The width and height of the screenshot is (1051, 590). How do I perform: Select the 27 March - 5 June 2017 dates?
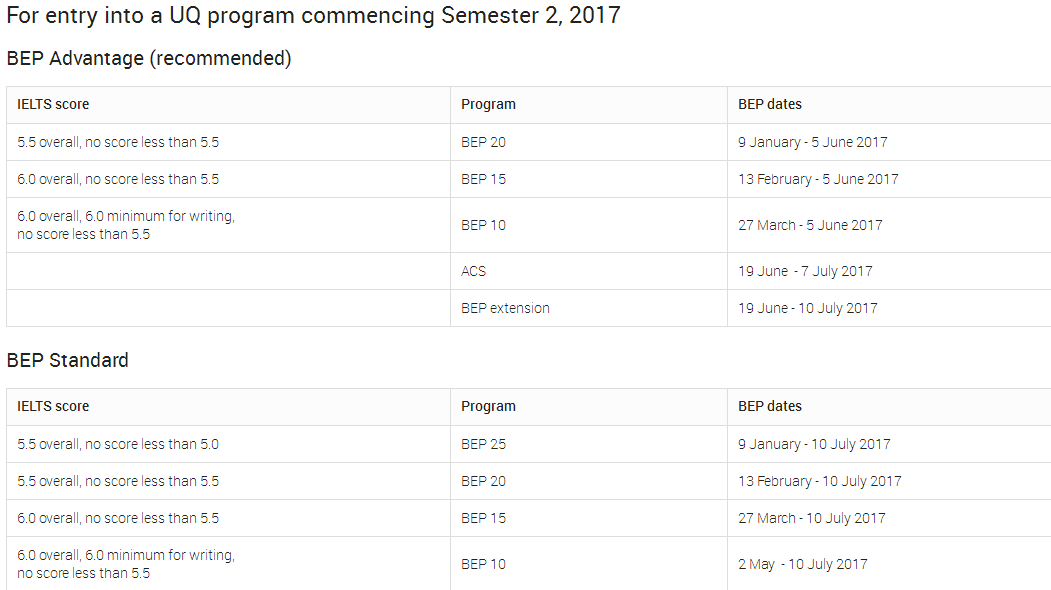pos(810,226)
